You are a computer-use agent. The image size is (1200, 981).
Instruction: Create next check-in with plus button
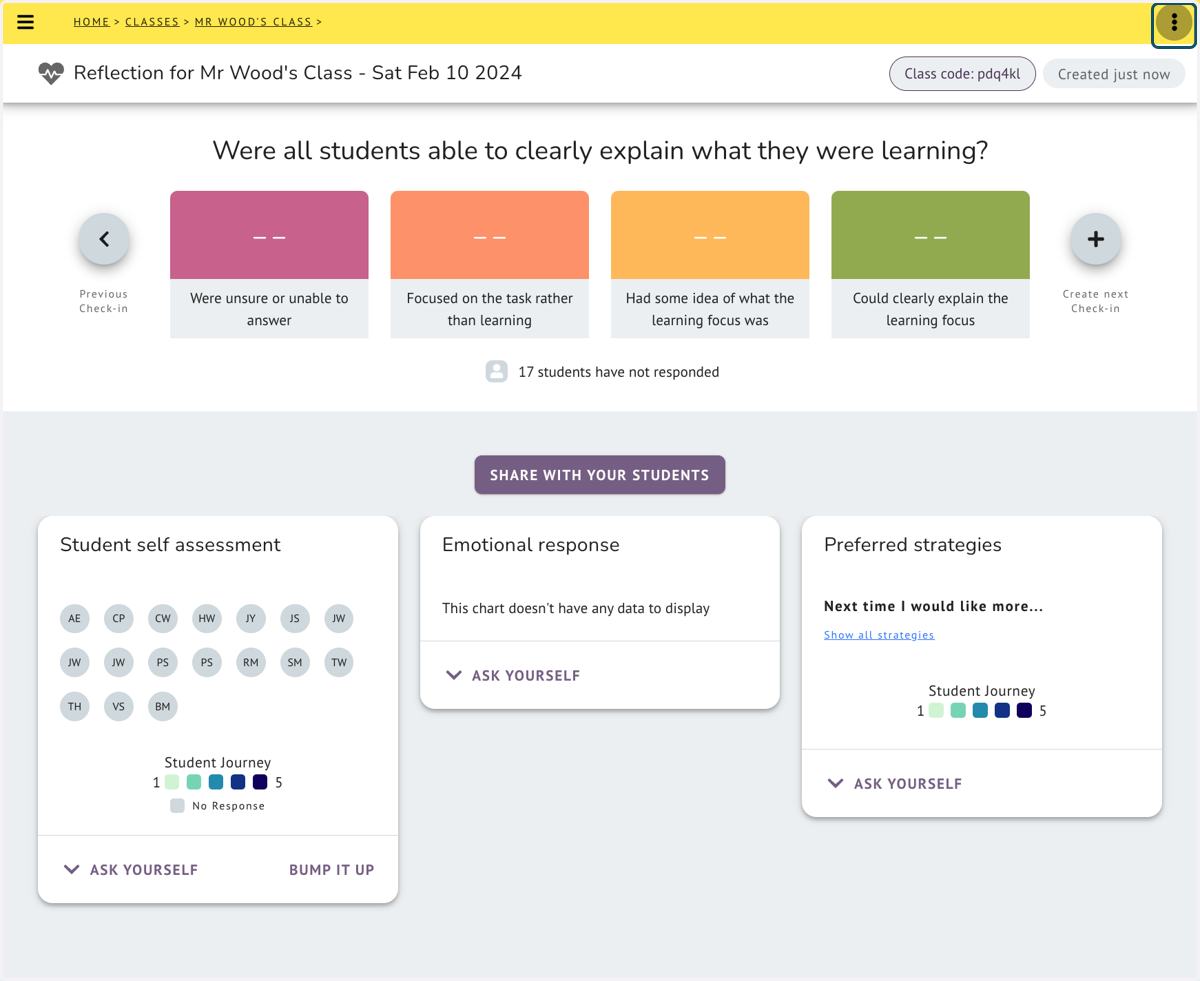(1096, 239)
